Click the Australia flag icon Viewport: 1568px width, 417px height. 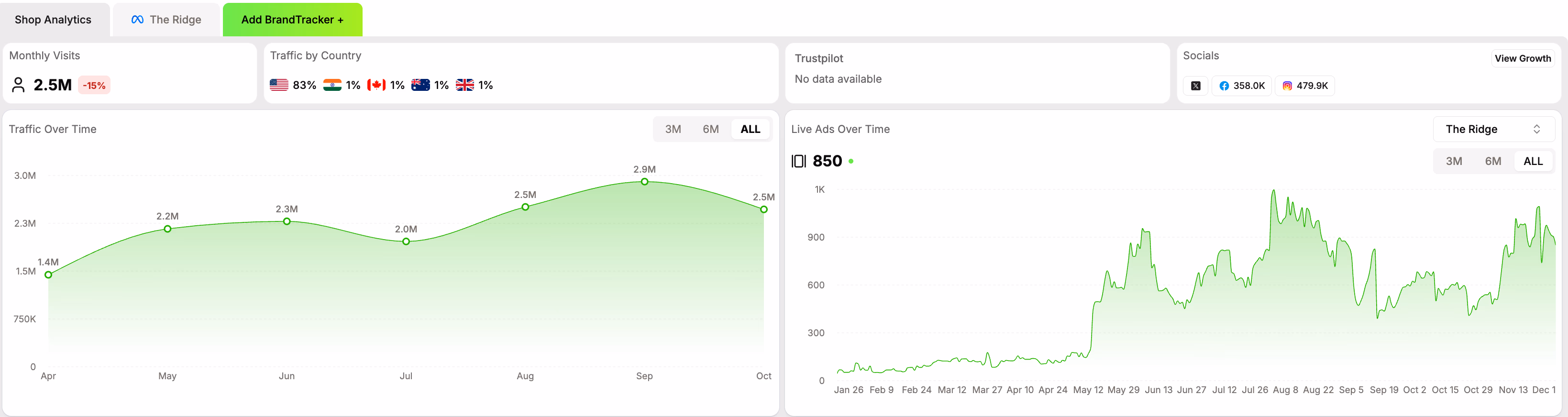(420, 85)
